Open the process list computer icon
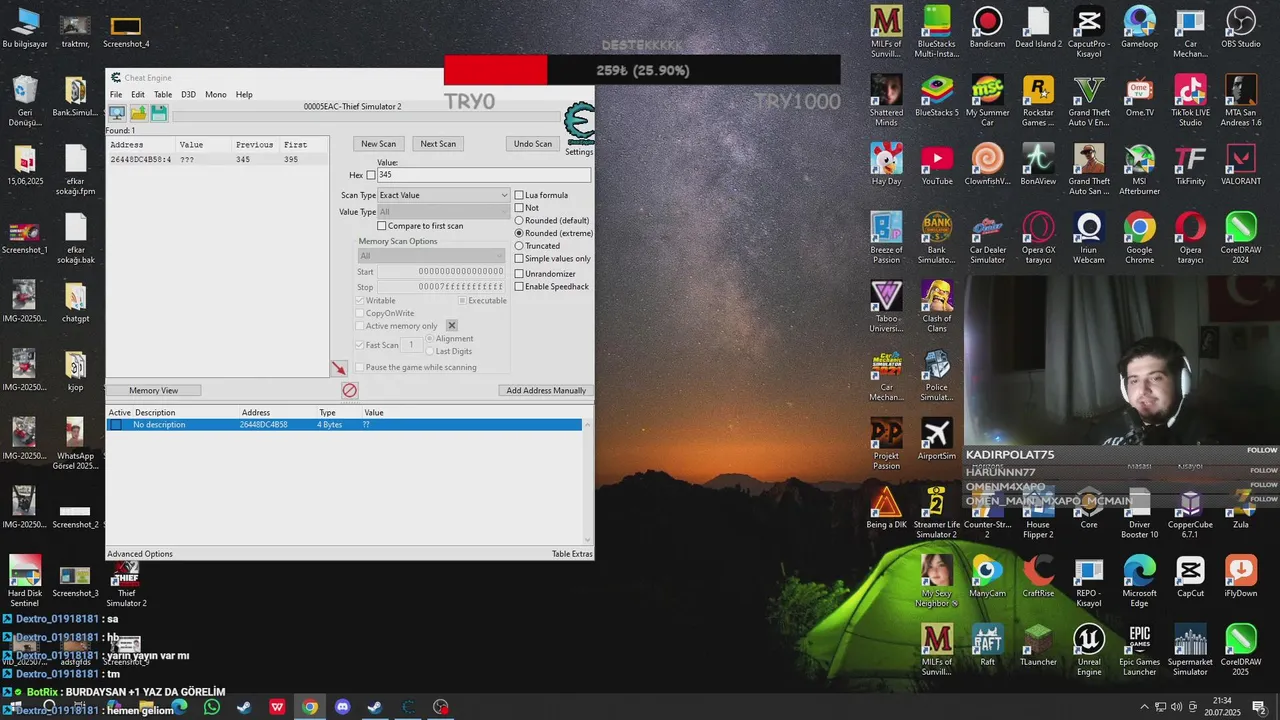 click(x=117, y=113)
